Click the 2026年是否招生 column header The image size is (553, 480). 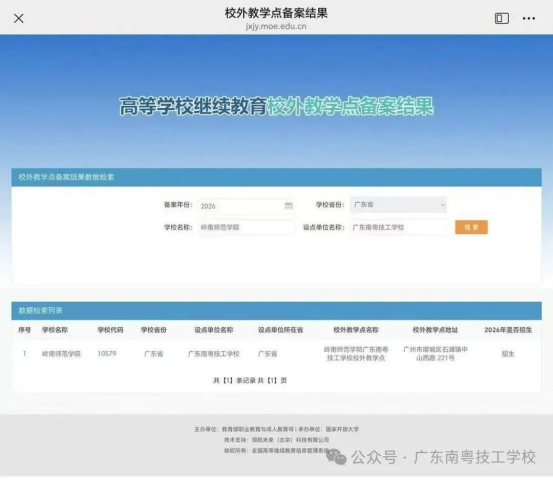coord(508,330)
